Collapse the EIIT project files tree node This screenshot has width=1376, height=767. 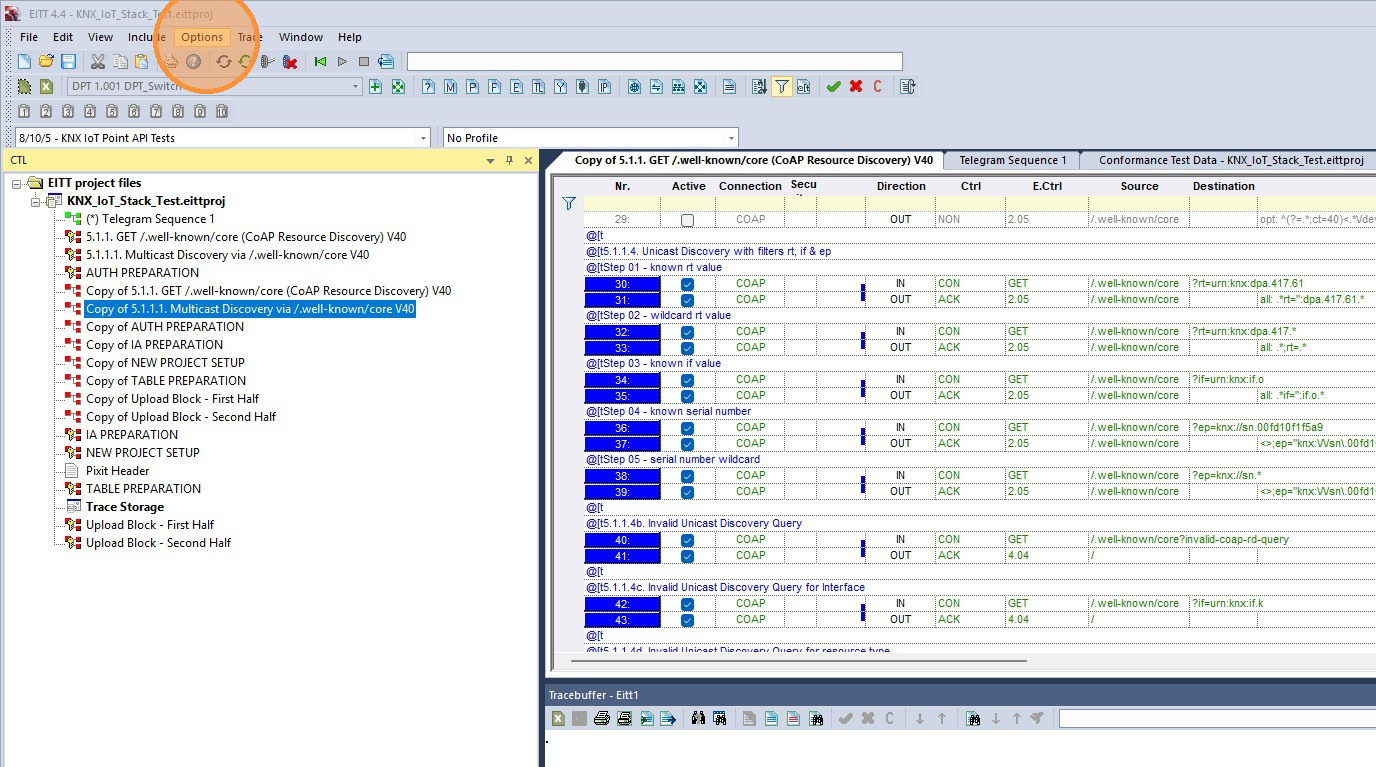18,184
